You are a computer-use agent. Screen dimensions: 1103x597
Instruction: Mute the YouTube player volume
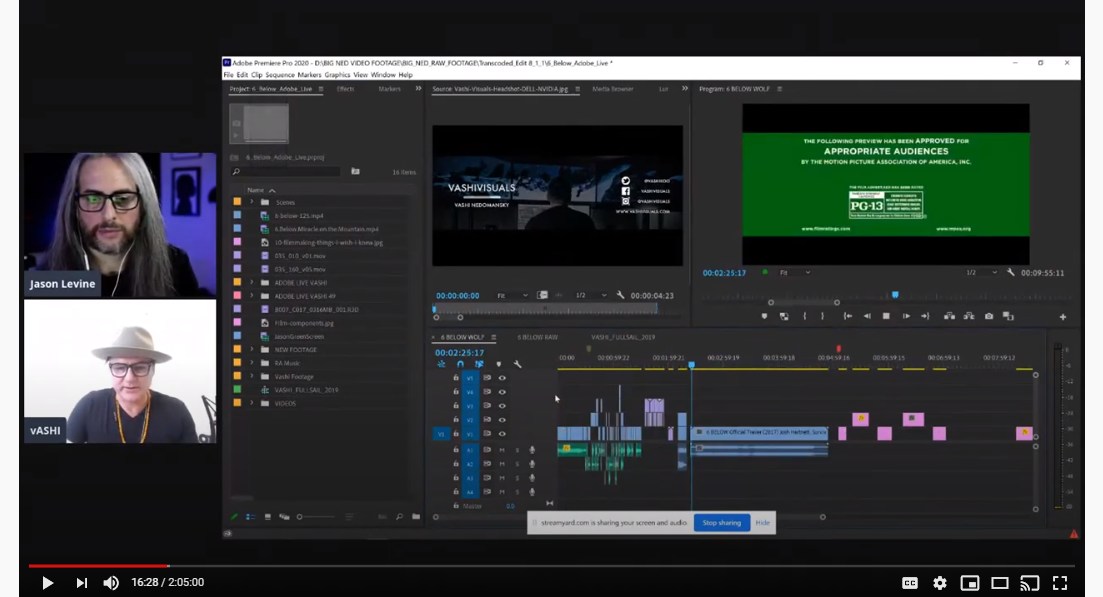click(x=111, y=582)
